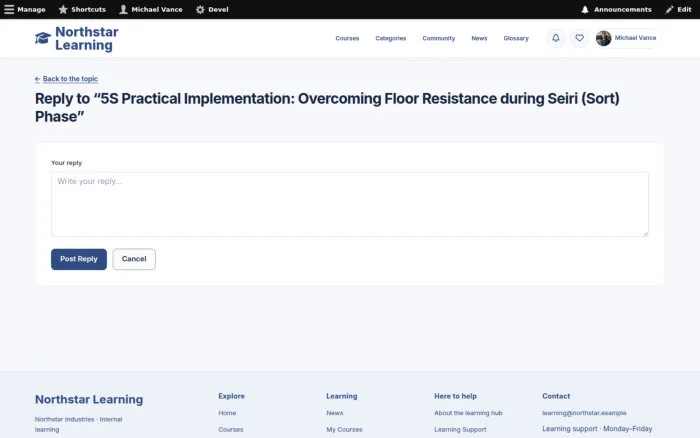Viewport: 700px width, 438px height.
Task: Open the Devel gear menu
Action: tap(212, 9)
